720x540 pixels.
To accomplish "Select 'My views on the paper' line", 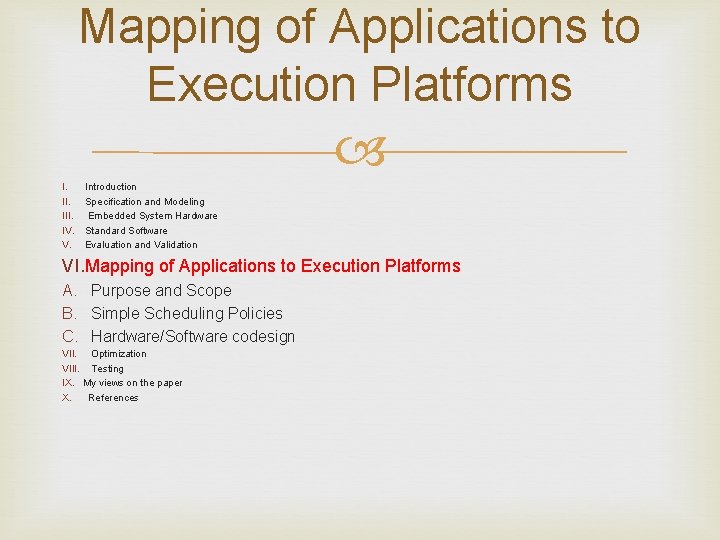I will (133, 383).
